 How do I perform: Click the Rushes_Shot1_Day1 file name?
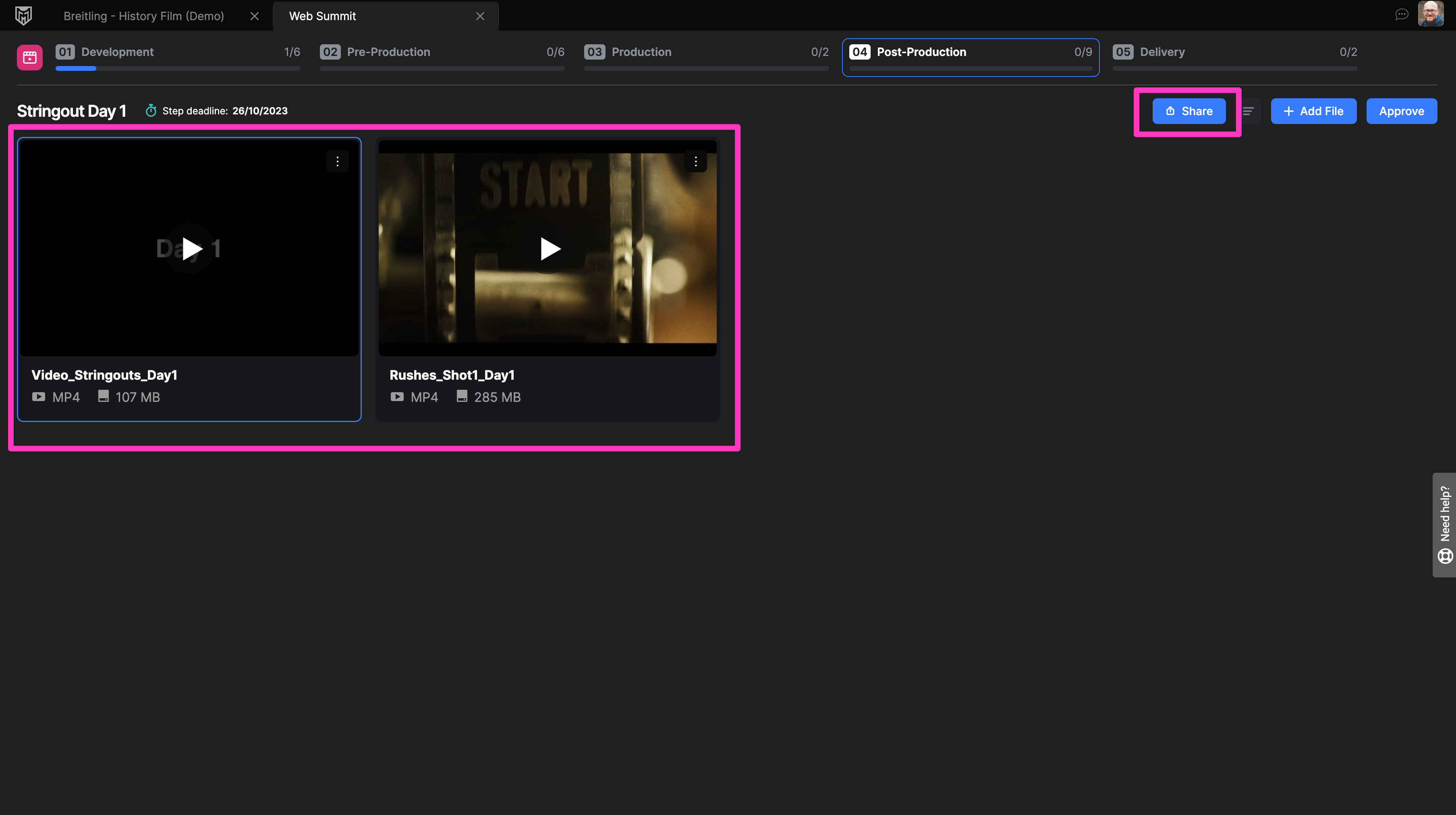[452, 375]
